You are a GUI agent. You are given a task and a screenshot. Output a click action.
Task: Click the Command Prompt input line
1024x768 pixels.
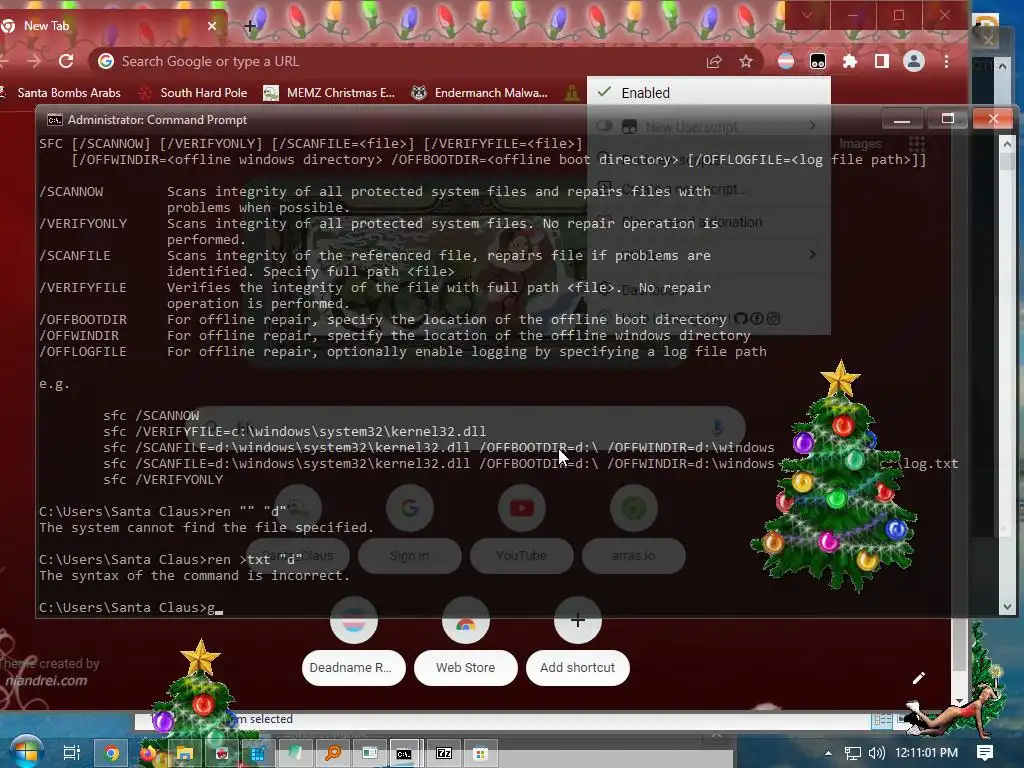[131, 607]
